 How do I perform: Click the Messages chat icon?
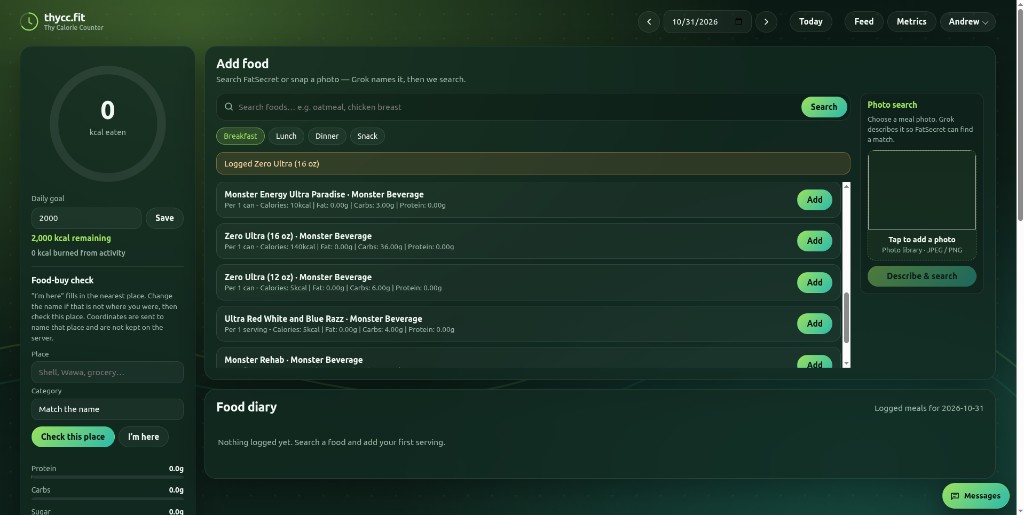[x=955, y=496]
